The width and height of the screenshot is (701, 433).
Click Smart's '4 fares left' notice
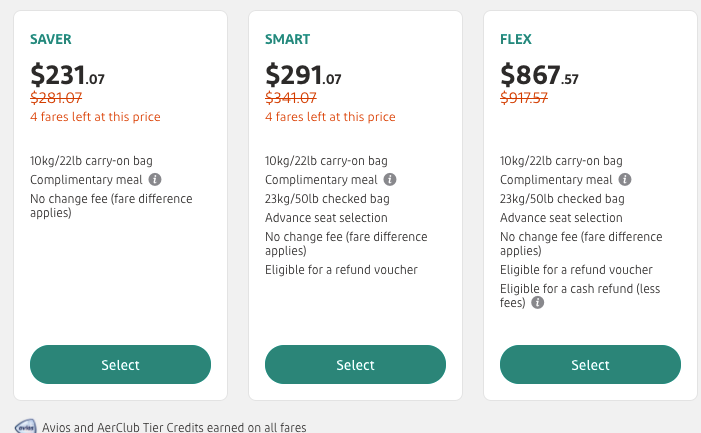pos(330,117)
